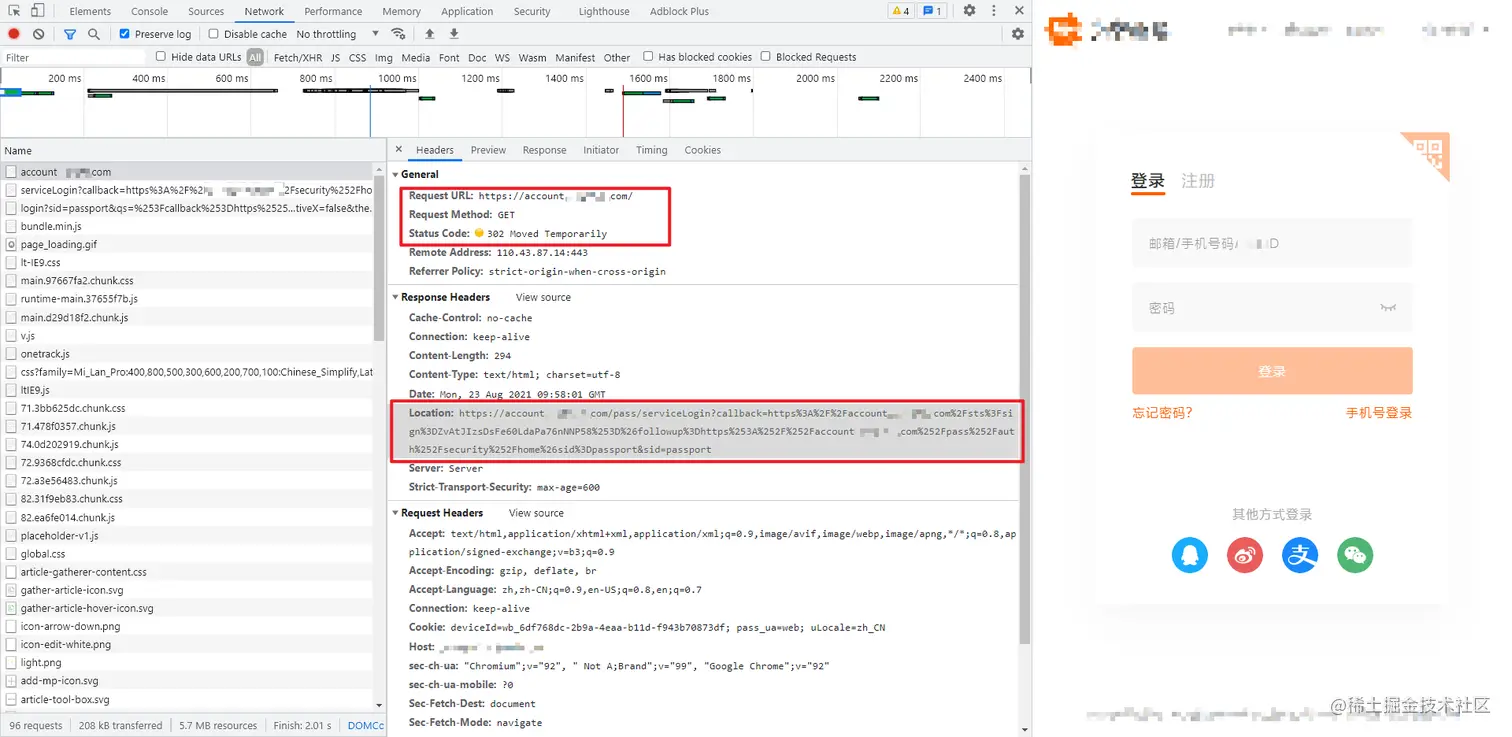Close the request details pane
This screenshot has width=1512, height=737.
click(398, 150)
